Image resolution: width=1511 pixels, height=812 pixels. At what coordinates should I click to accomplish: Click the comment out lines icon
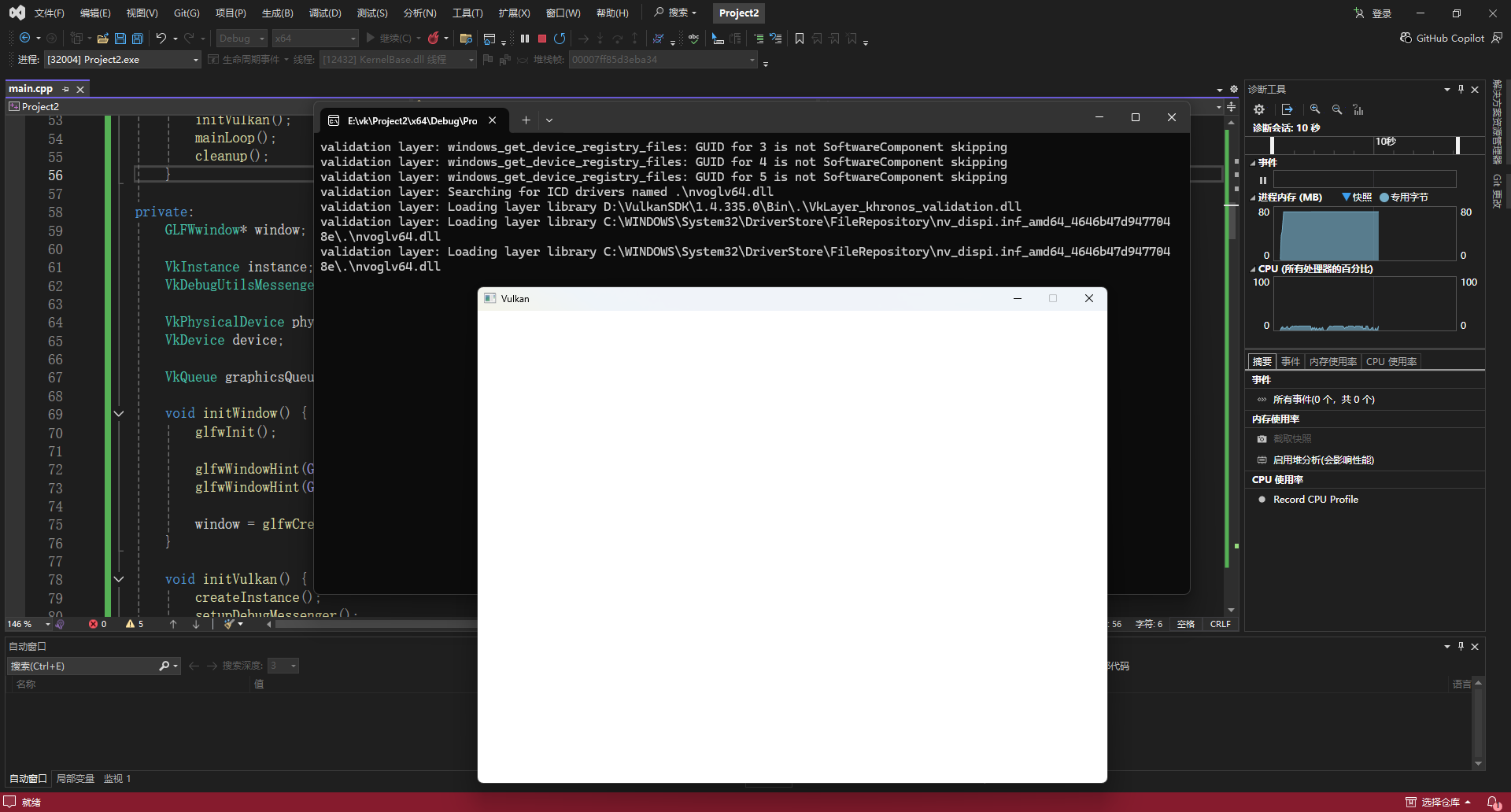pyautogui.click(x=759, y=38)
